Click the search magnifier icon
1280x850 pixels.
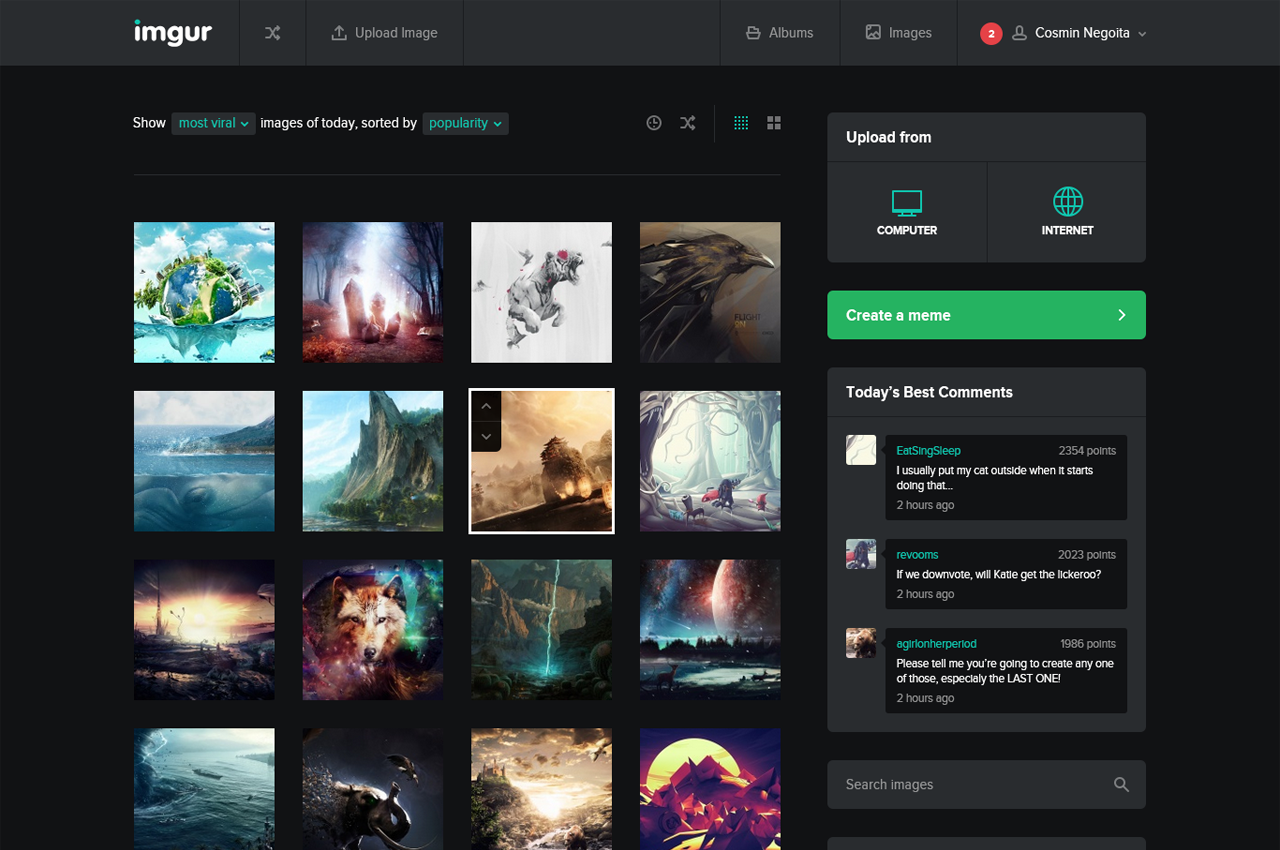(x=1121, y=785)
